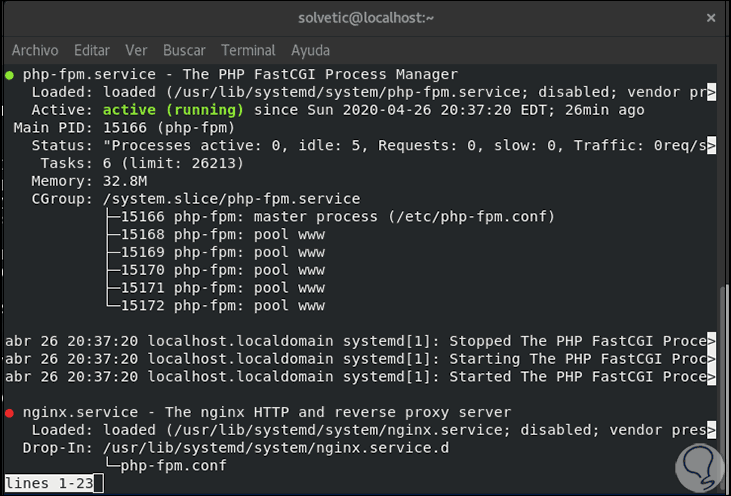Open the Ayuda help menu
Viewport: 731px width, 496px height.
point(310,50)
